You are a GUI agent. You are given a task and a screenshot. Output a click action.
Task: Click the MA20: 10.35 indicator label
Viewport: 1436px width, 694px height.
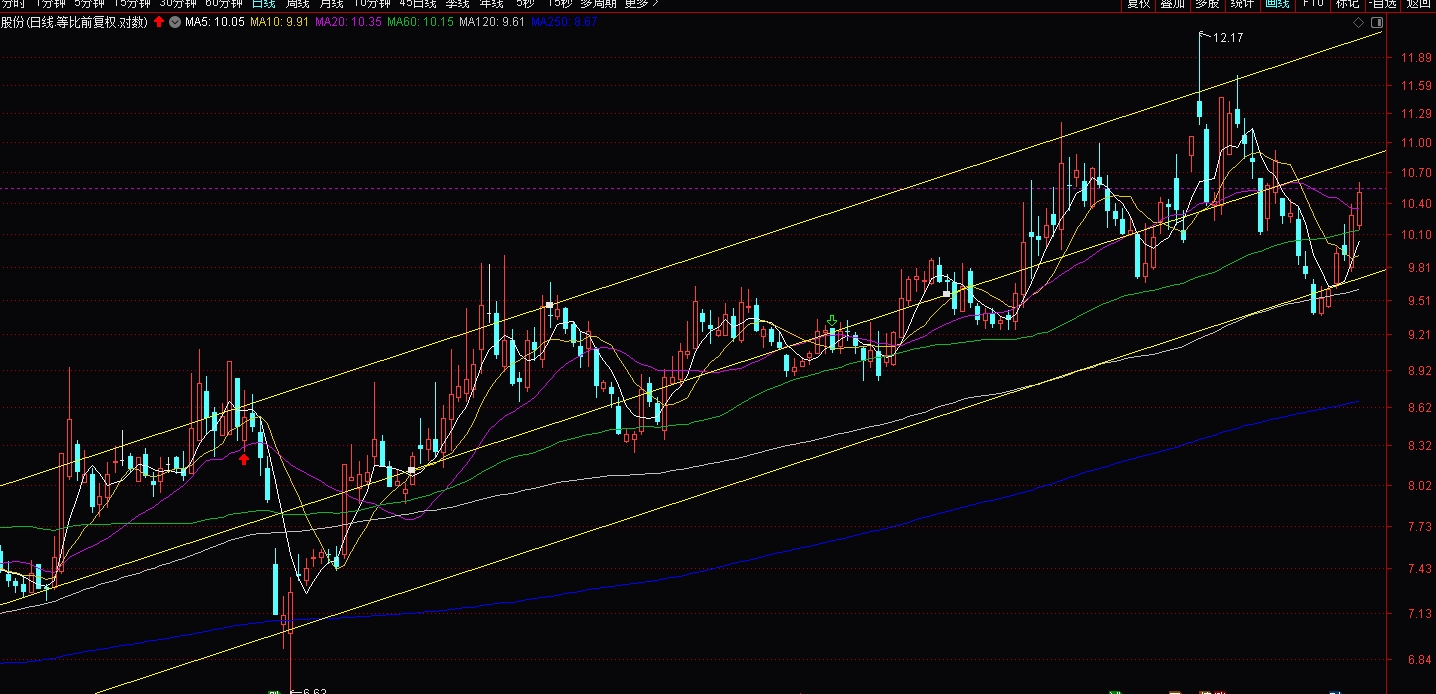tap(348, 22)
